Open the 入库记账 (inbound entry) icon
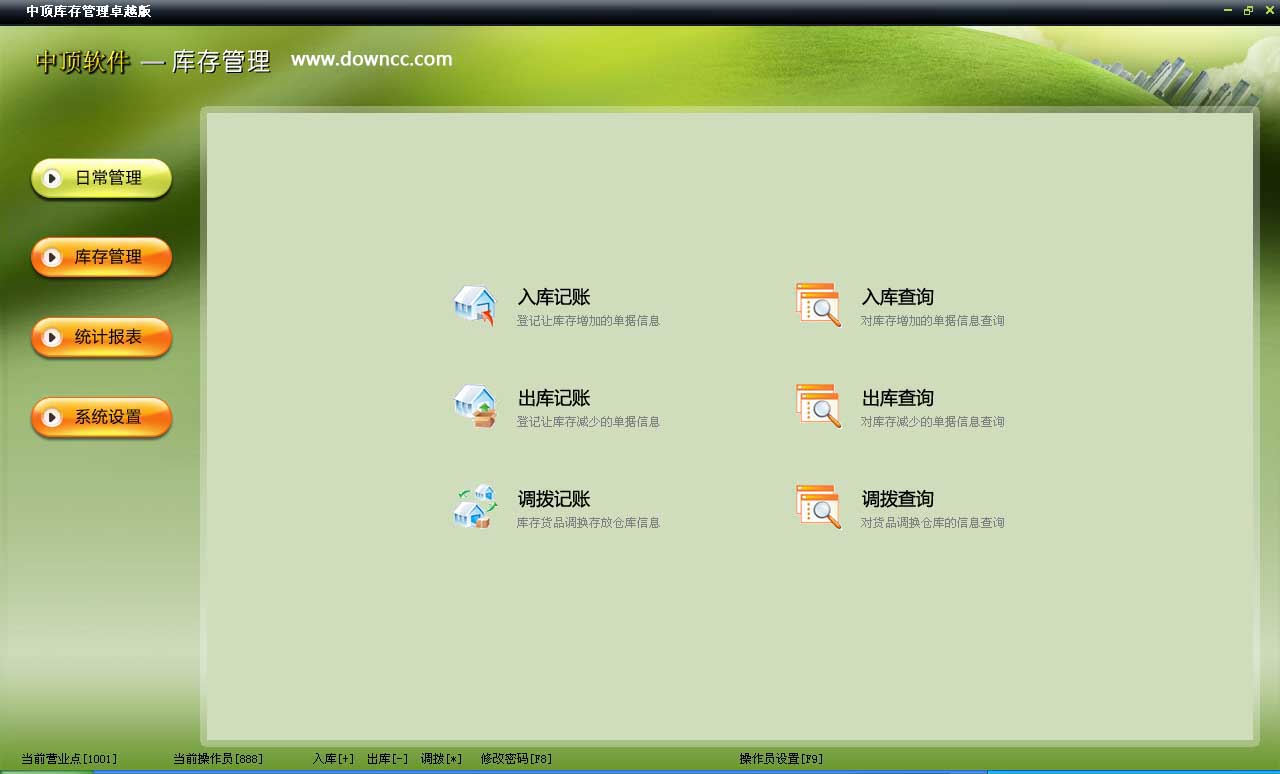1280x774 pixels. coord(555,297)
